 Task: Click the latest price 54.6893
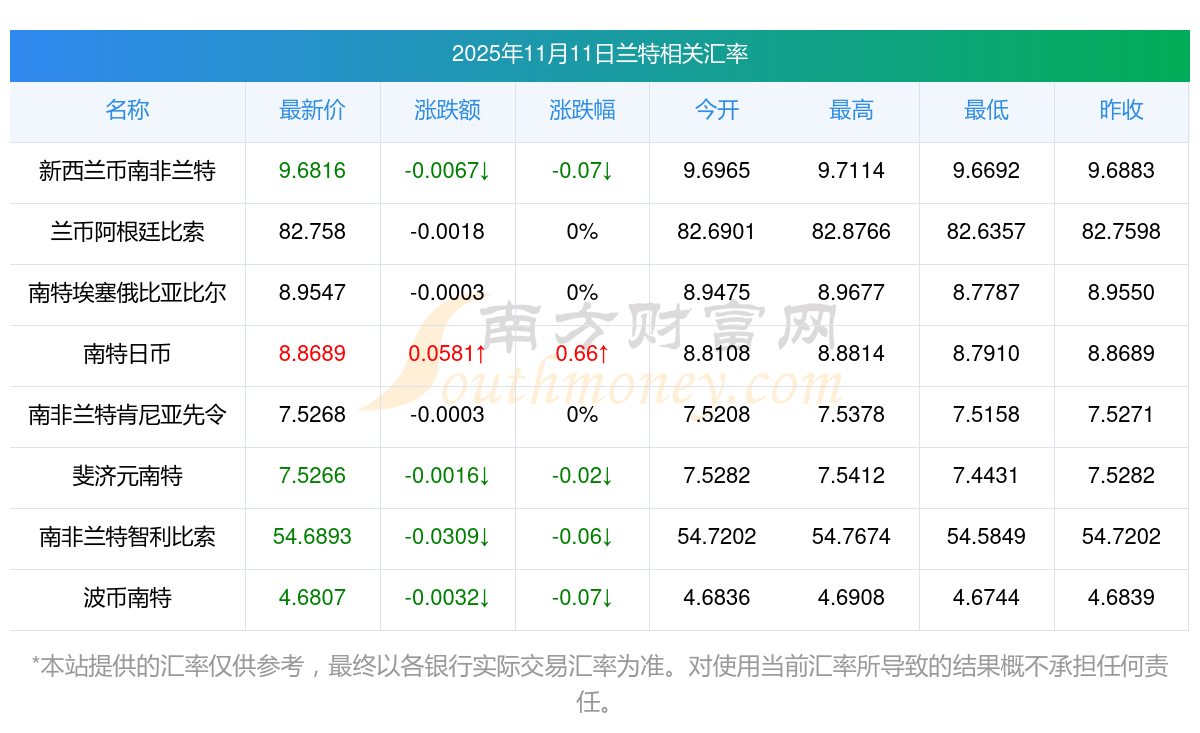click(312, 537)
